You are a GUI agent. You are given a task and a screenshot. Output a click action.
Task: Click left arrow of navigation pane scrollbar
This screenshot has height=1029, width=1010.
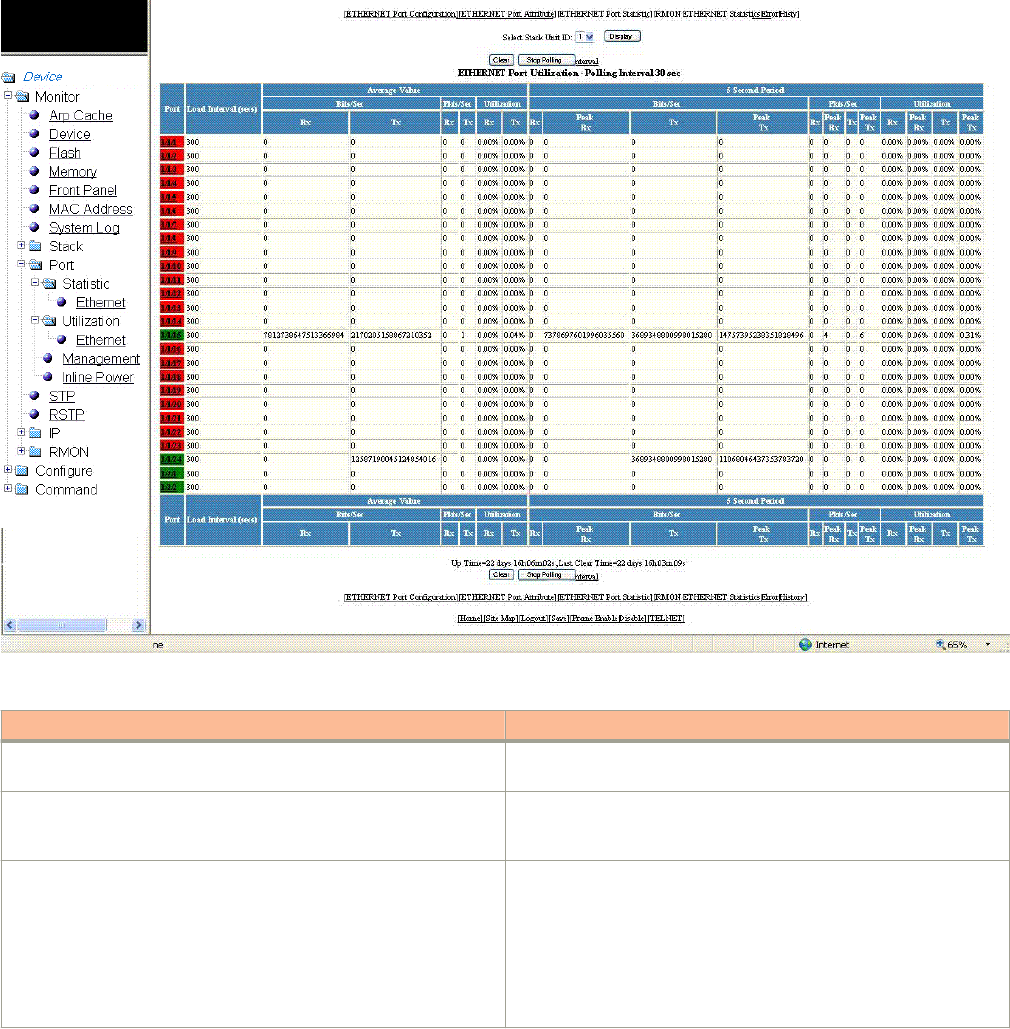pyautogui.click(x=9, y=625)
